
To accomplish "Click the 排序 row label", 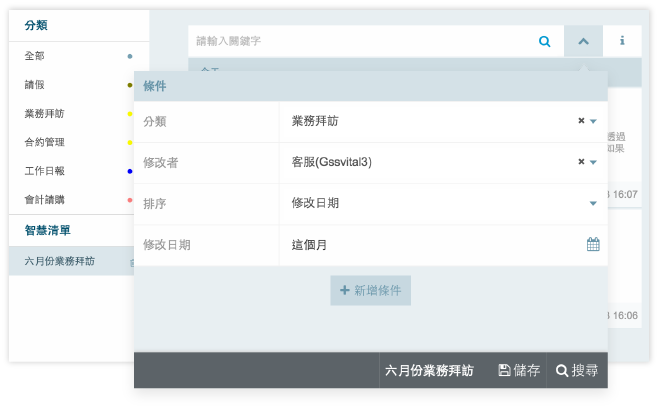I will click(x=155, y=204).
